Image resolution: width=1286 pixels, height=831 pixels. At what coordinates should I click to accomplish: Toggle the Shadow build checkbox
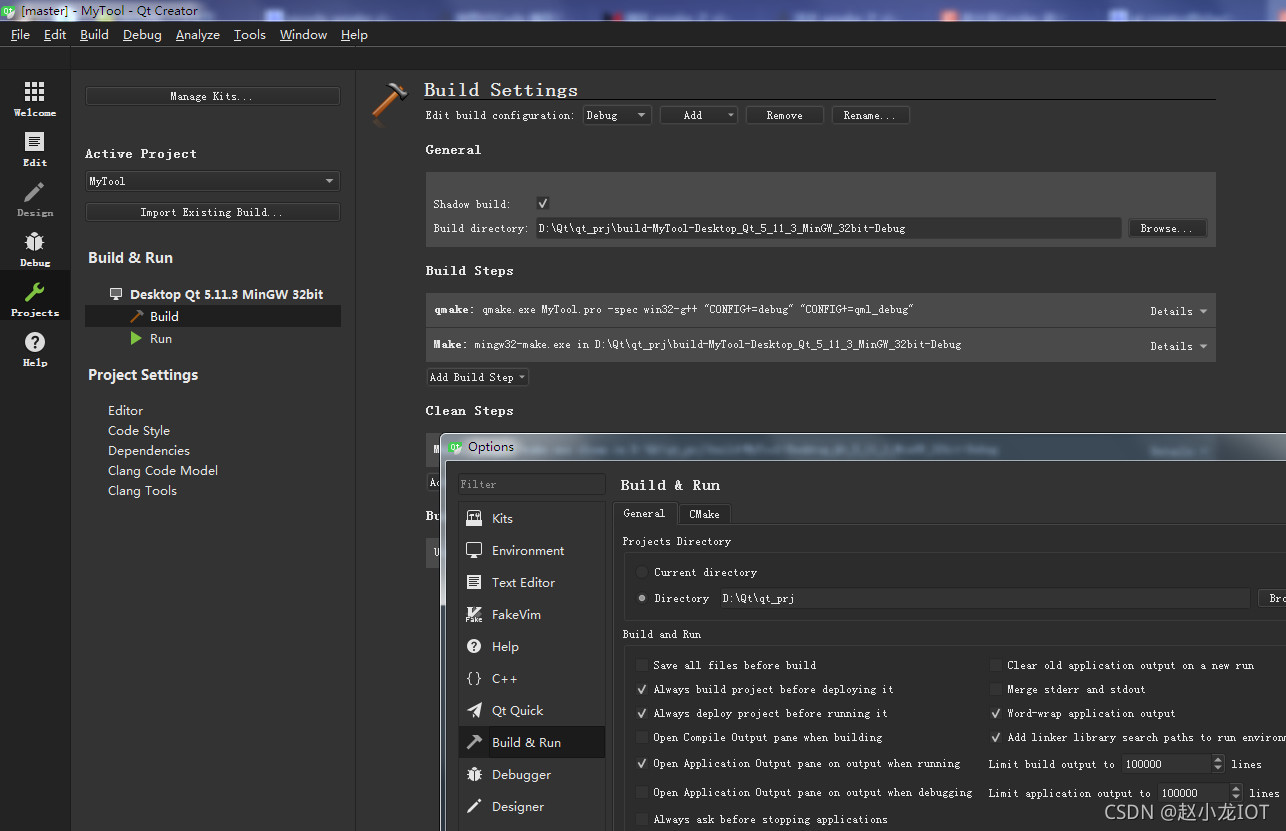[543, 203]
